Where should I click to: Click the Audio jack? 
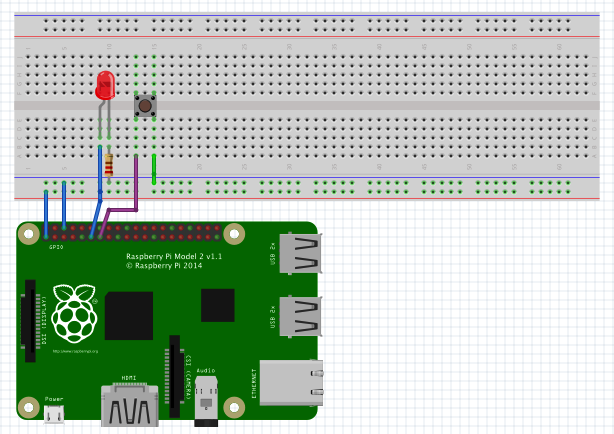pos(206,401)
